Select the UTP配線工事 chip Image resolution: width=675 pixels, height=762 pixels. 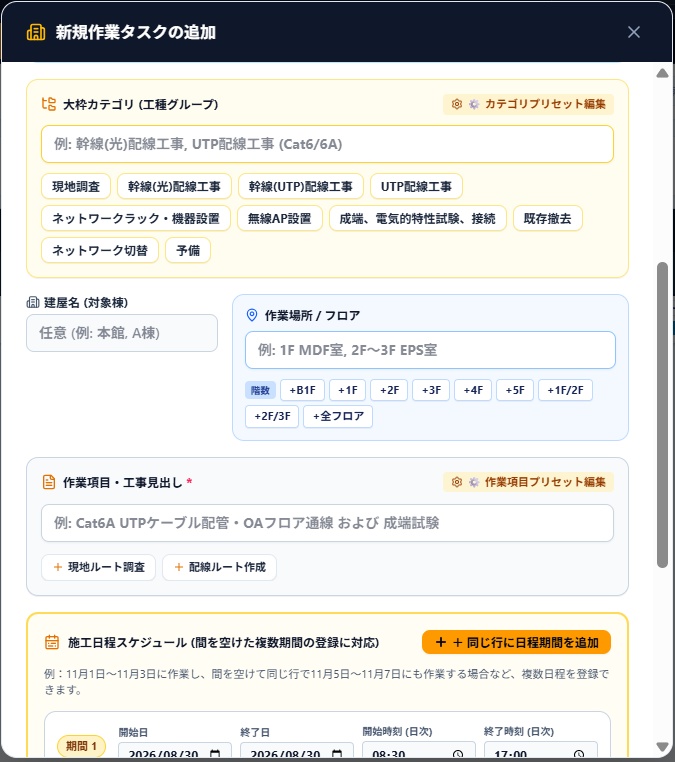(x=416, y=187)
